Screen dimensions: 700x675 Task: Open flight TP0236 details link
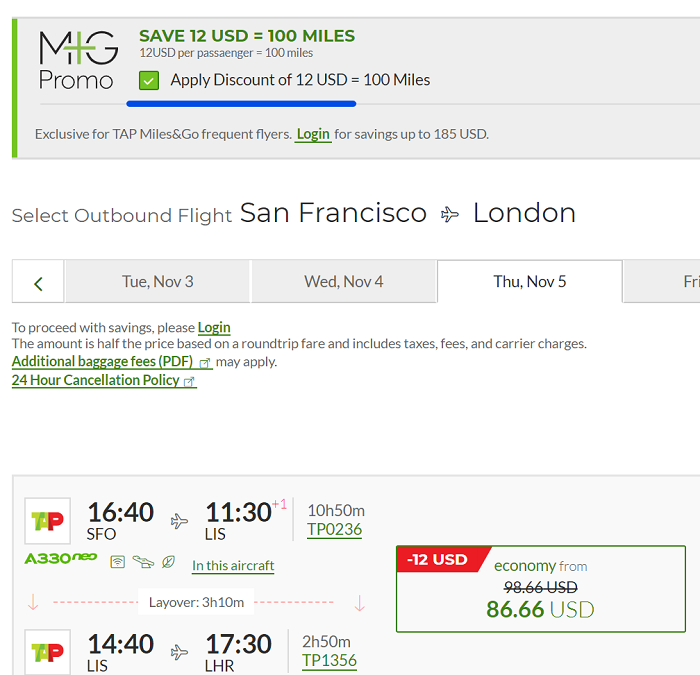[x=334, y=529]
